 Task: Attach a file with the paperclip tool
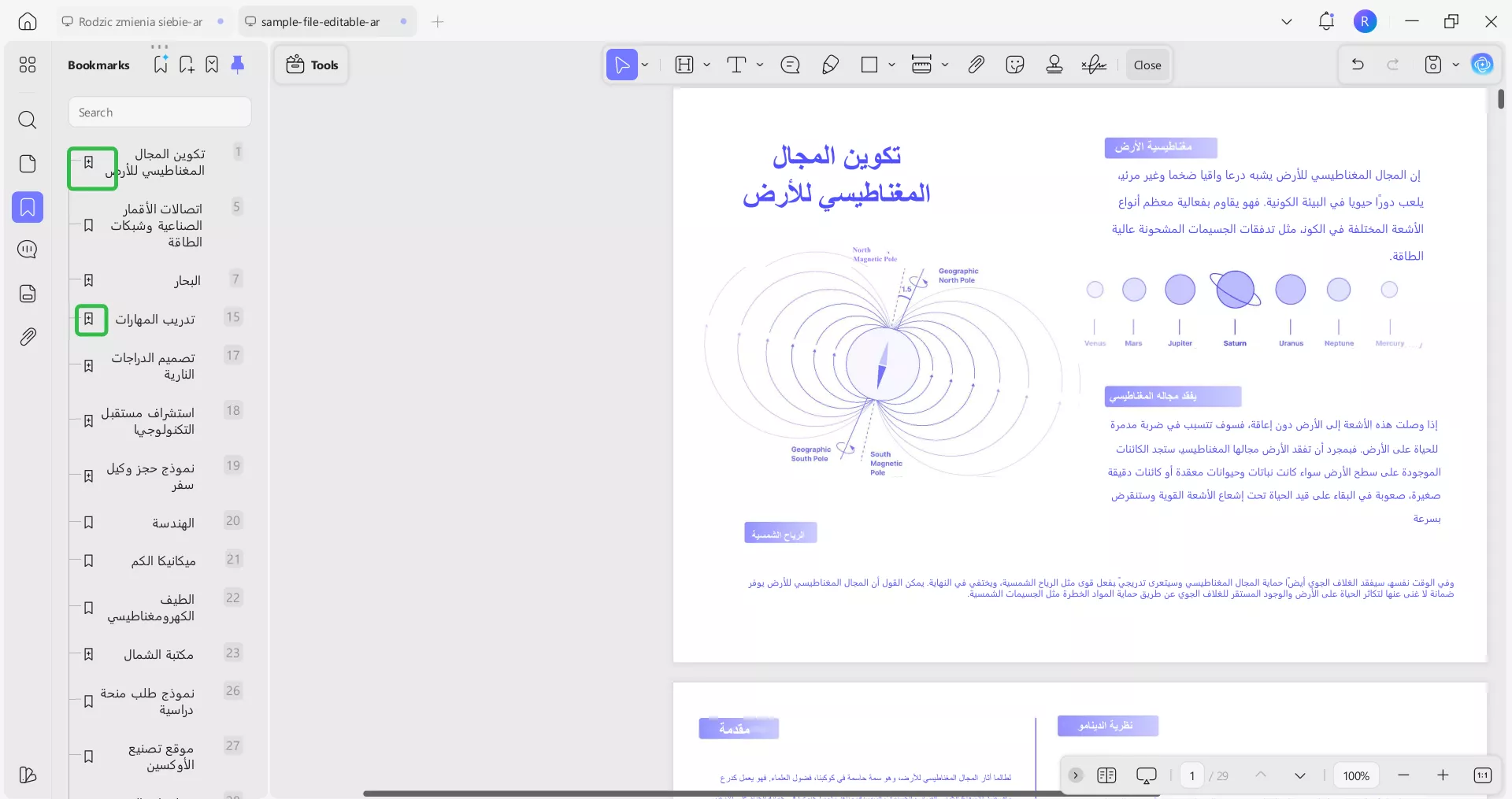[x=975, y=65]
